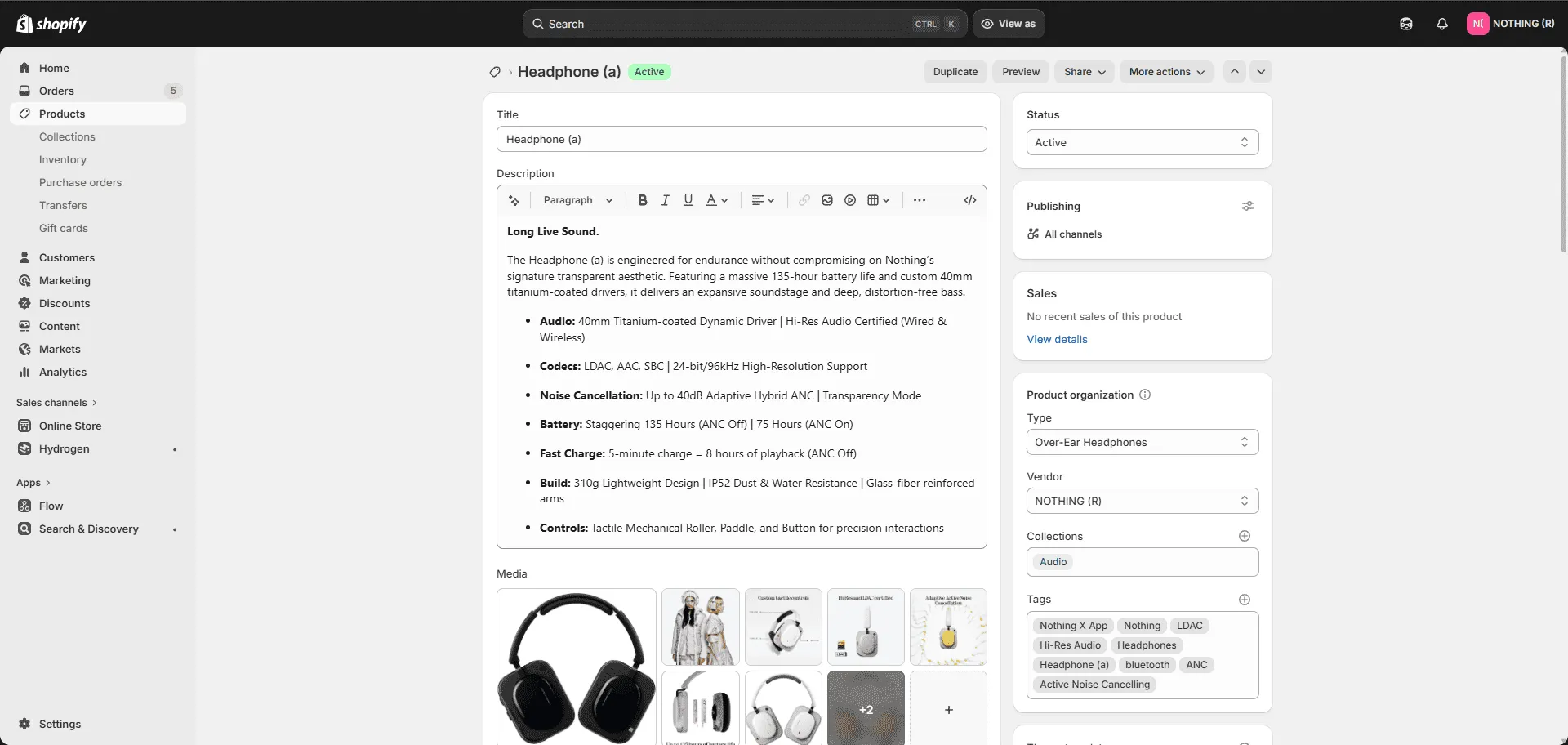Screen dimensions: 1568x745
Task: Expand the Sales channels section
Action: tap(56, 403)
